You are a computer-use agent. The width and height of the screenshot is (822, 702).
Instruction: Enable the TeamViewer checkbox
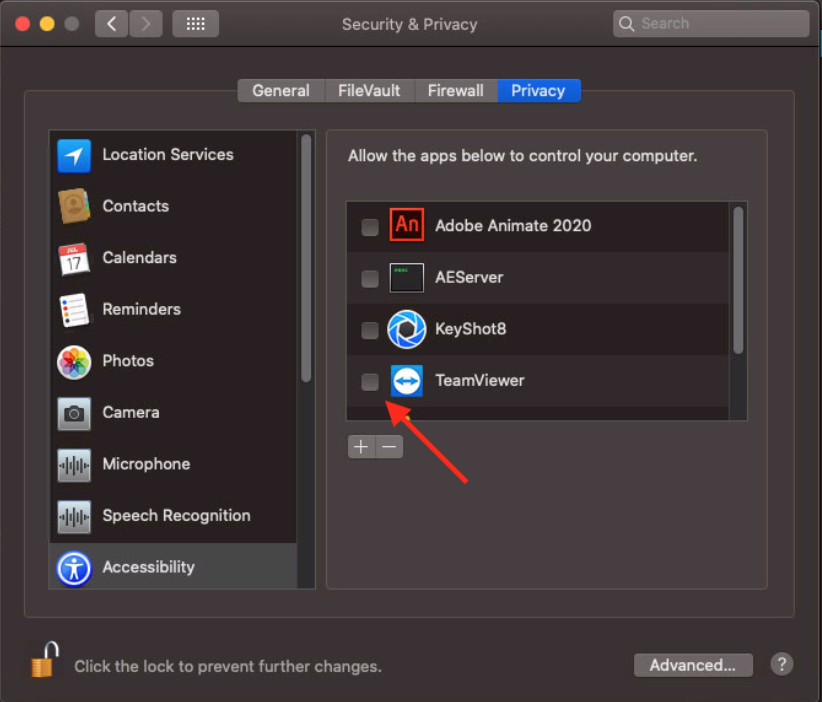coord(370,382)
